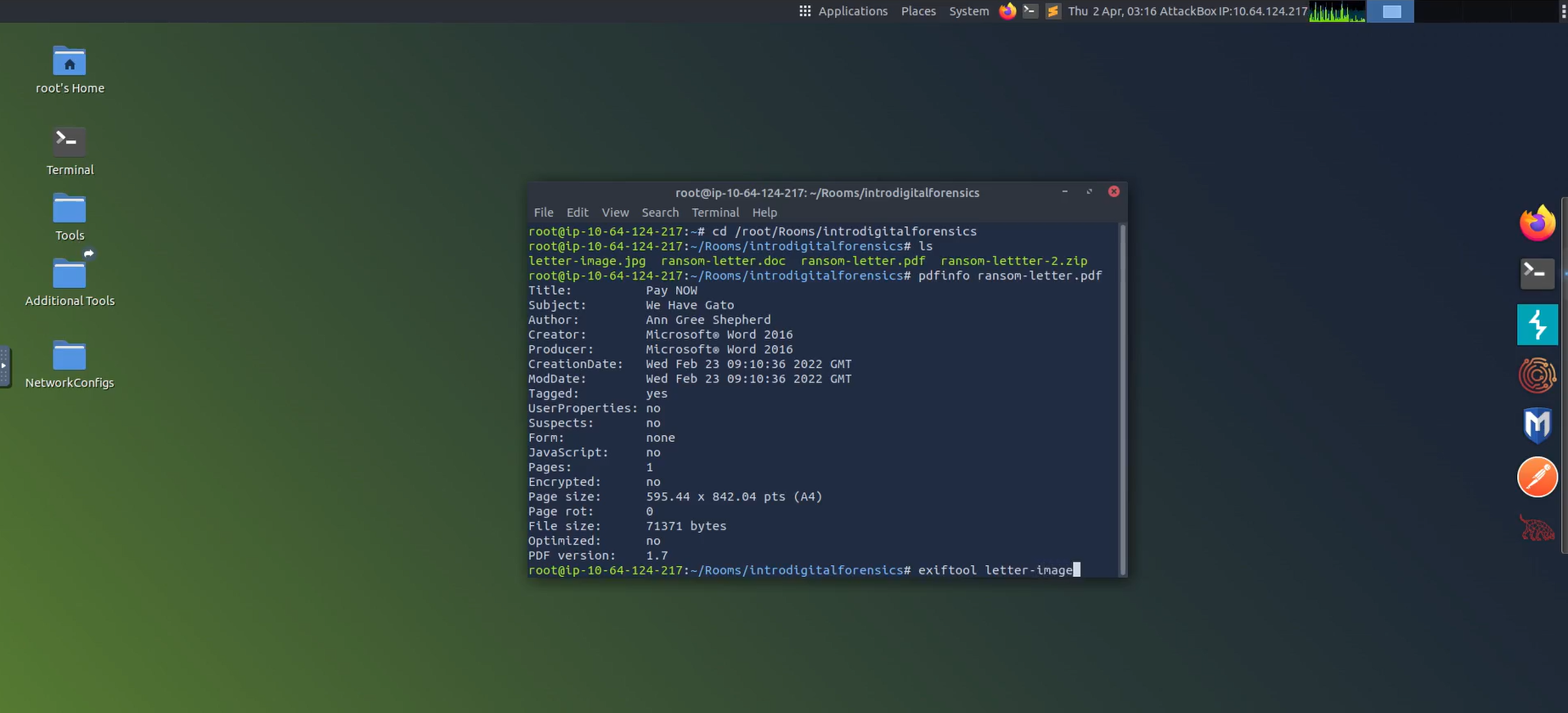Maximize the terminal window

pos(1089,192)
